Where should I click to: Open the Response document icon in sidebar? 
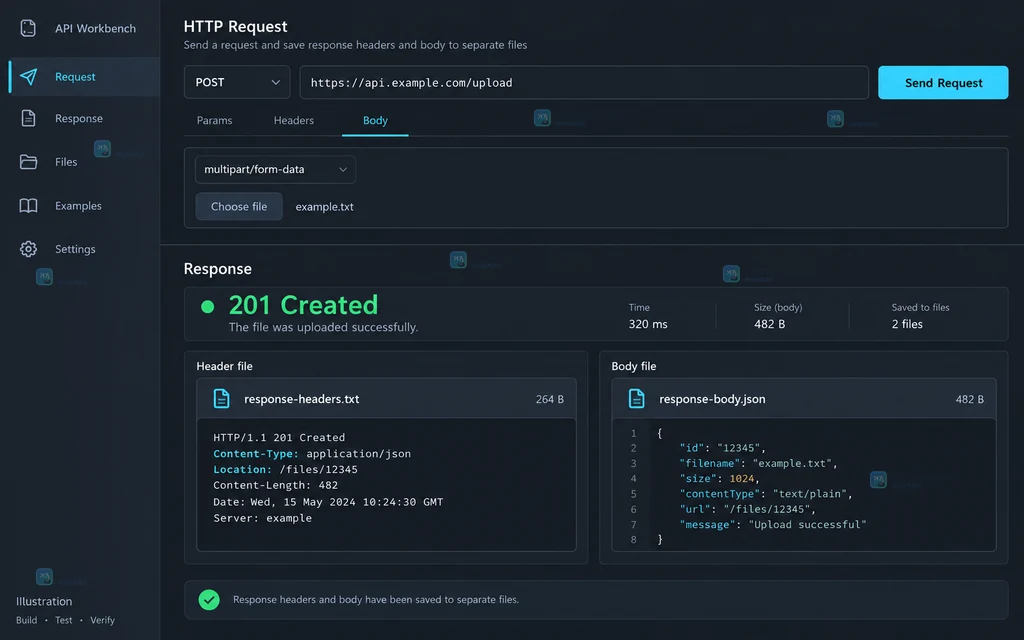coord(28,118)
